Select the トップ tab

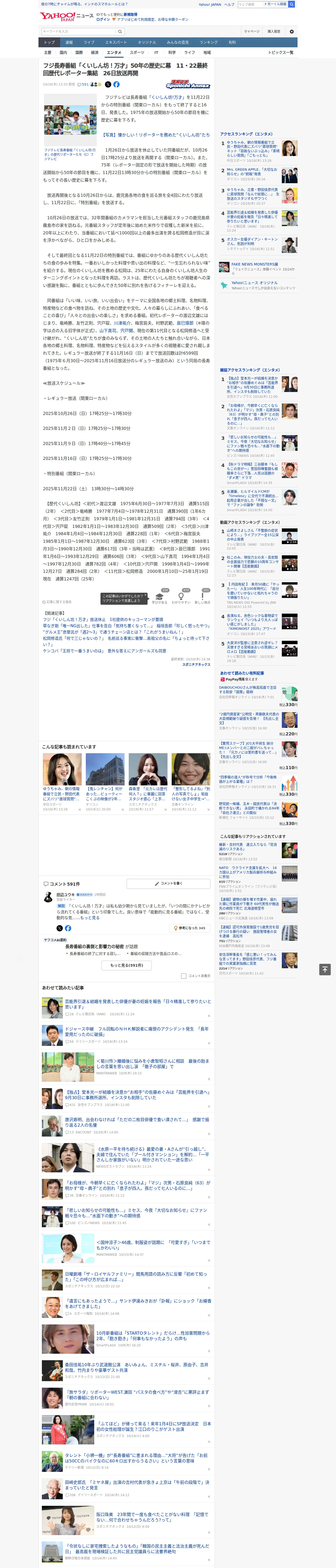coord(49,43)
